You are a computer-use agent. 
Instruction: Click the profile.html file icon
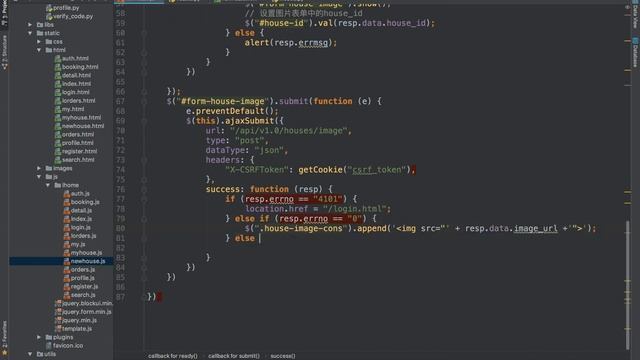(58, 143)
